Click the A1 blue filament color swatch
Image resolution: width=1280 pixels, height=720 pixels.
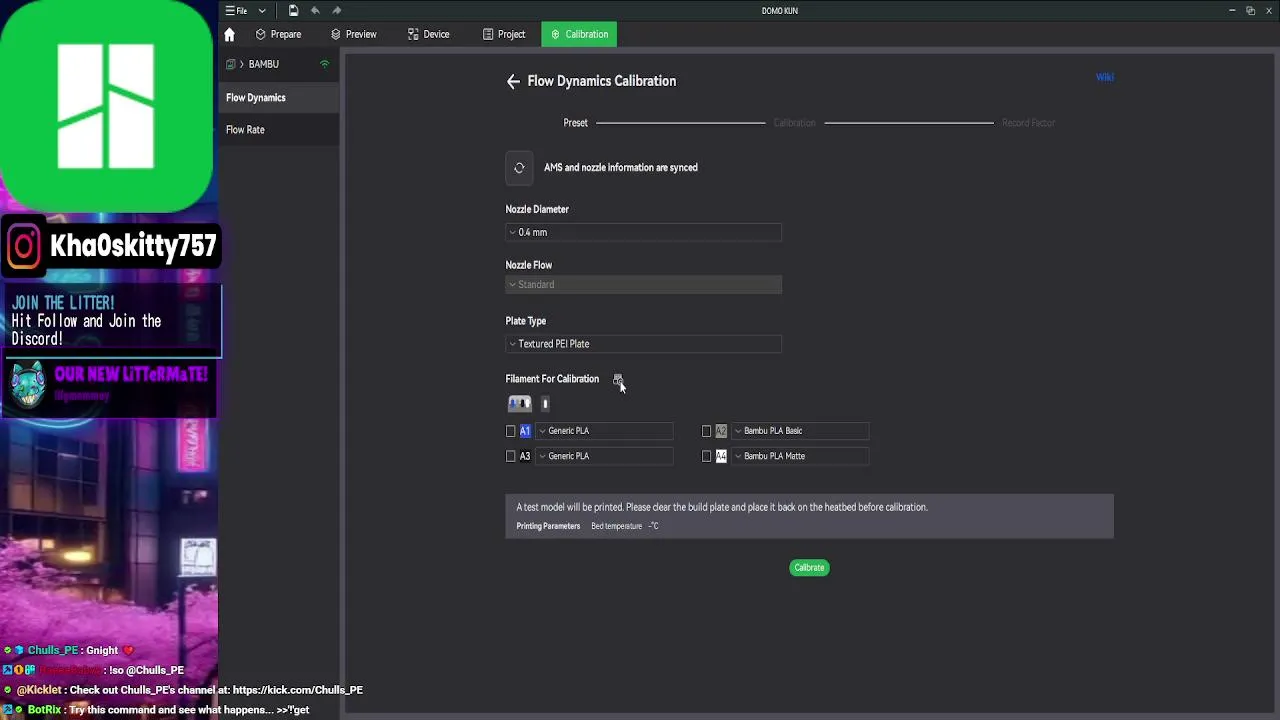coord(525,431)
